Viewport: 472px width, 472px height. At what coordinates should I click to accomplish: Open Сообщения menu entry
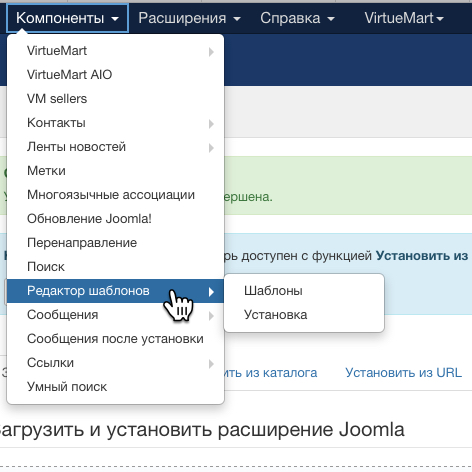point(115,315)
